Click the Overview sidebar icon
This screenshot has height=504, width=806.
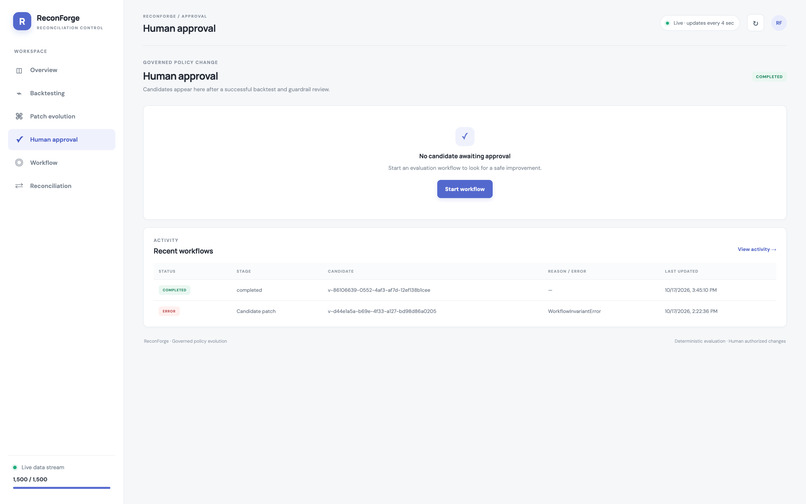click(19, 70)
